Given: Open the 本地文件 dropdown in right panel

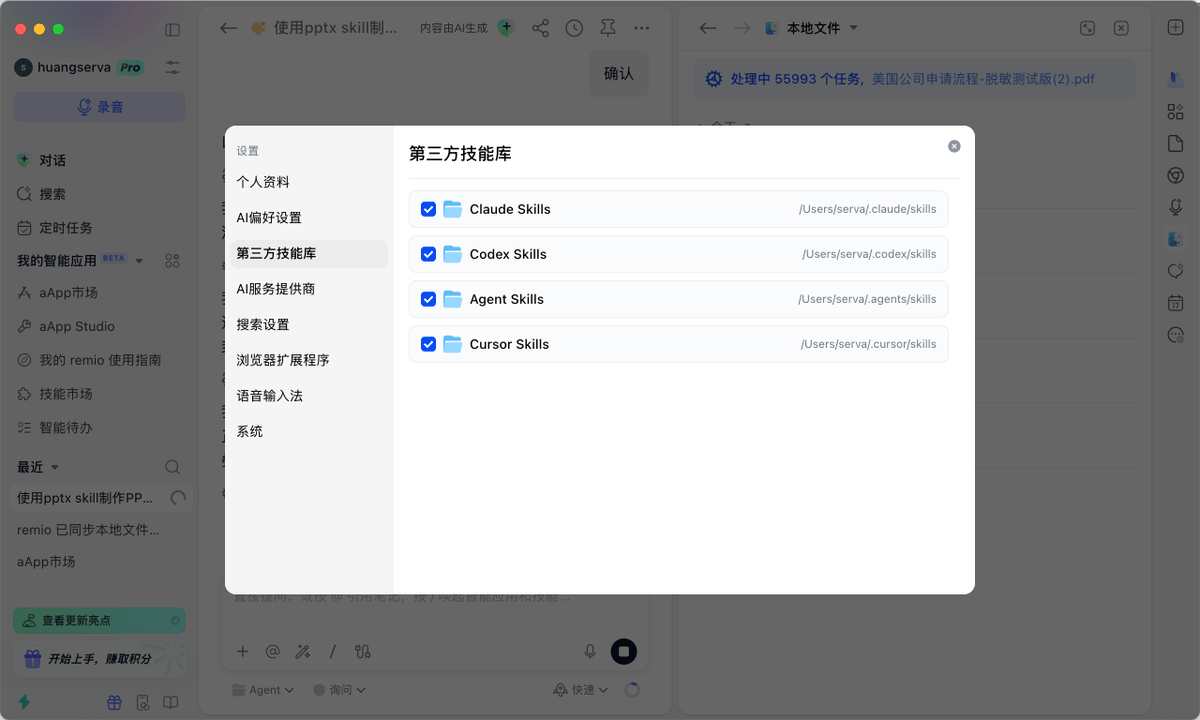Looking at the screenshot, I should tap(812, 28).
